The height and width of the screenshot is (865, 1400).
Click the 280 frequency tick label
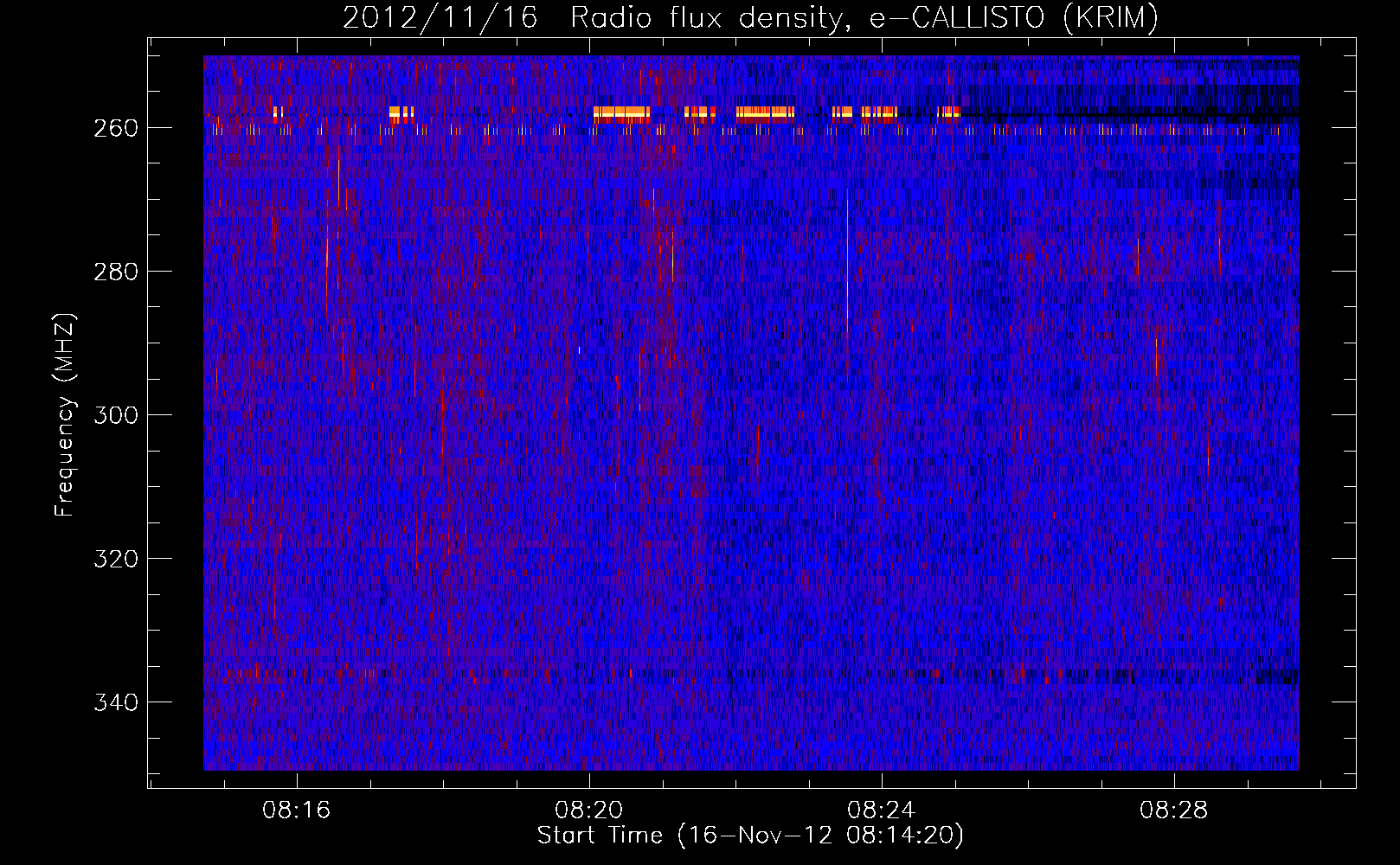(x=116, y=272)
